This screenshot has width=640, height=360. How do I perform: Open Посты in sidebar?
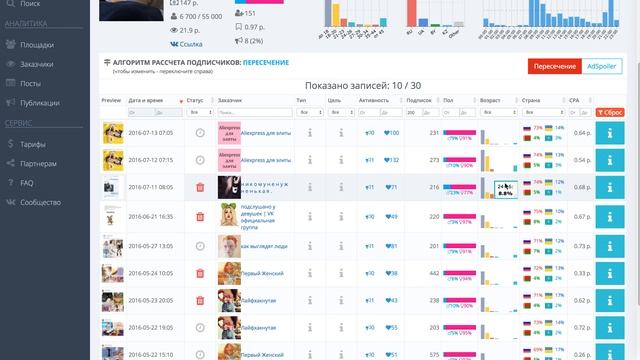(31, 84)
